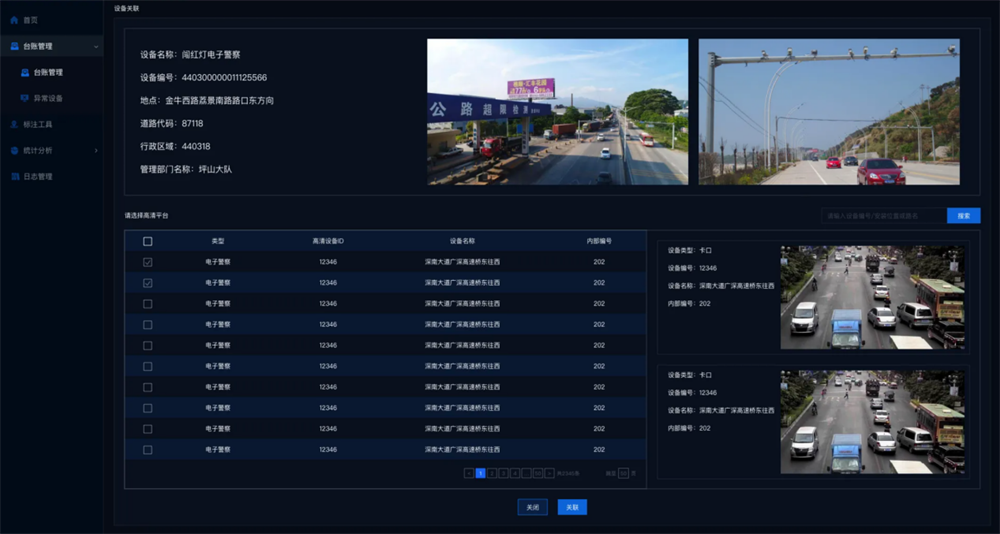Screen dimensions: 1000x534
Task: Click the 搜索 search button
Action: [963, 215]
